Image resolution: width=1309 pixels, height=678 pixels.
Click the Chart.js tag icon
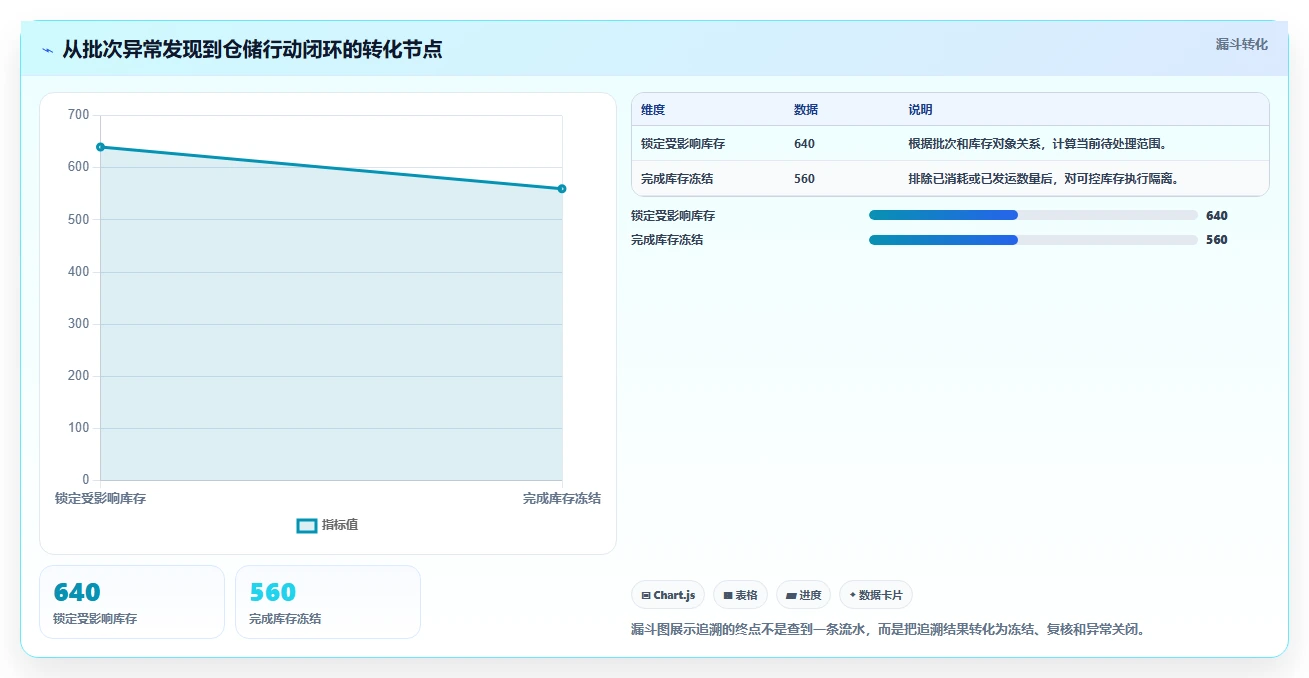[x=646, y=595]
